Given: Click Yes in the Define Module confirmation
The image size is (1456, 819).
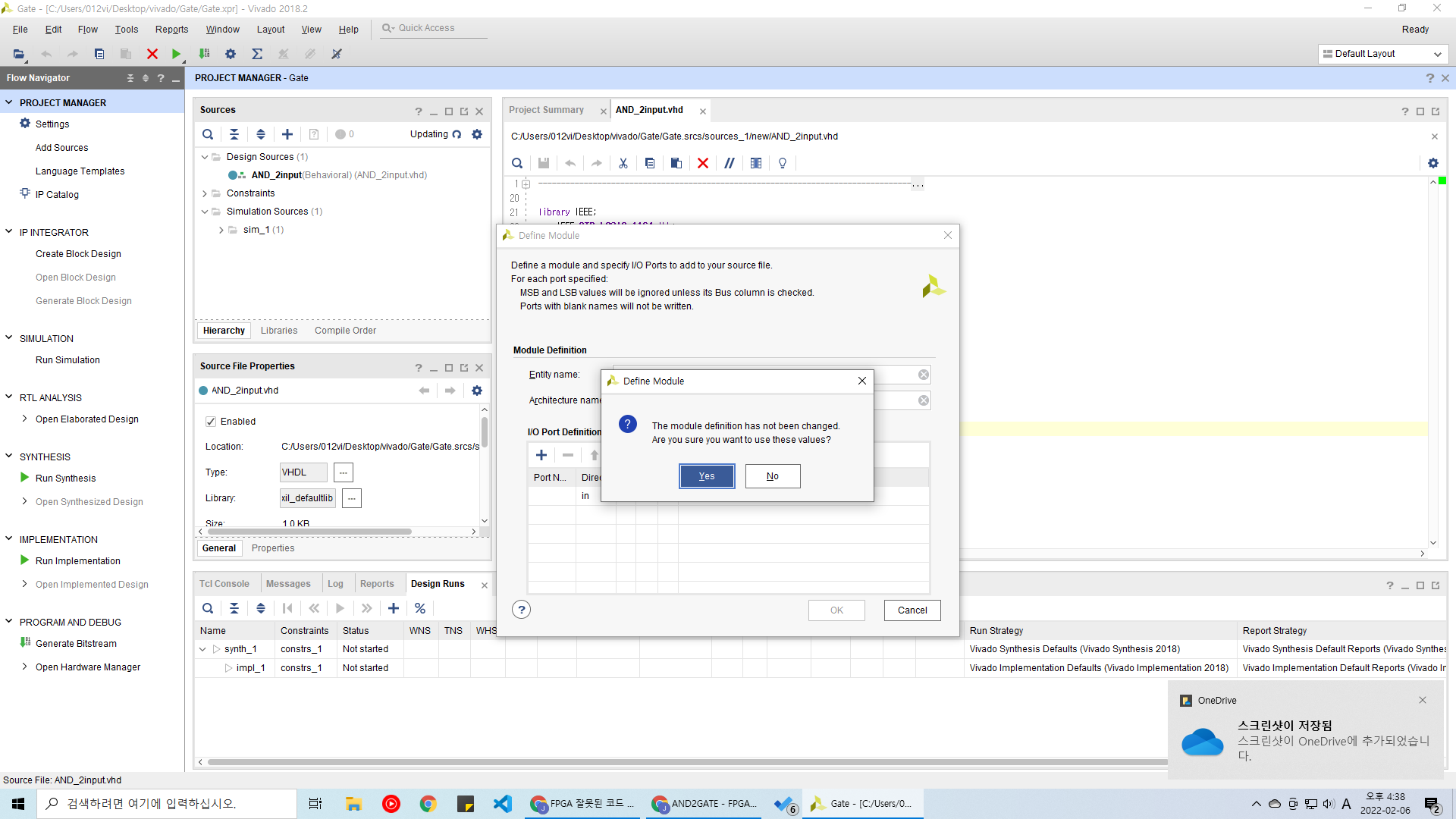Looking at the screenshot, I should click(x=706, y=476).
